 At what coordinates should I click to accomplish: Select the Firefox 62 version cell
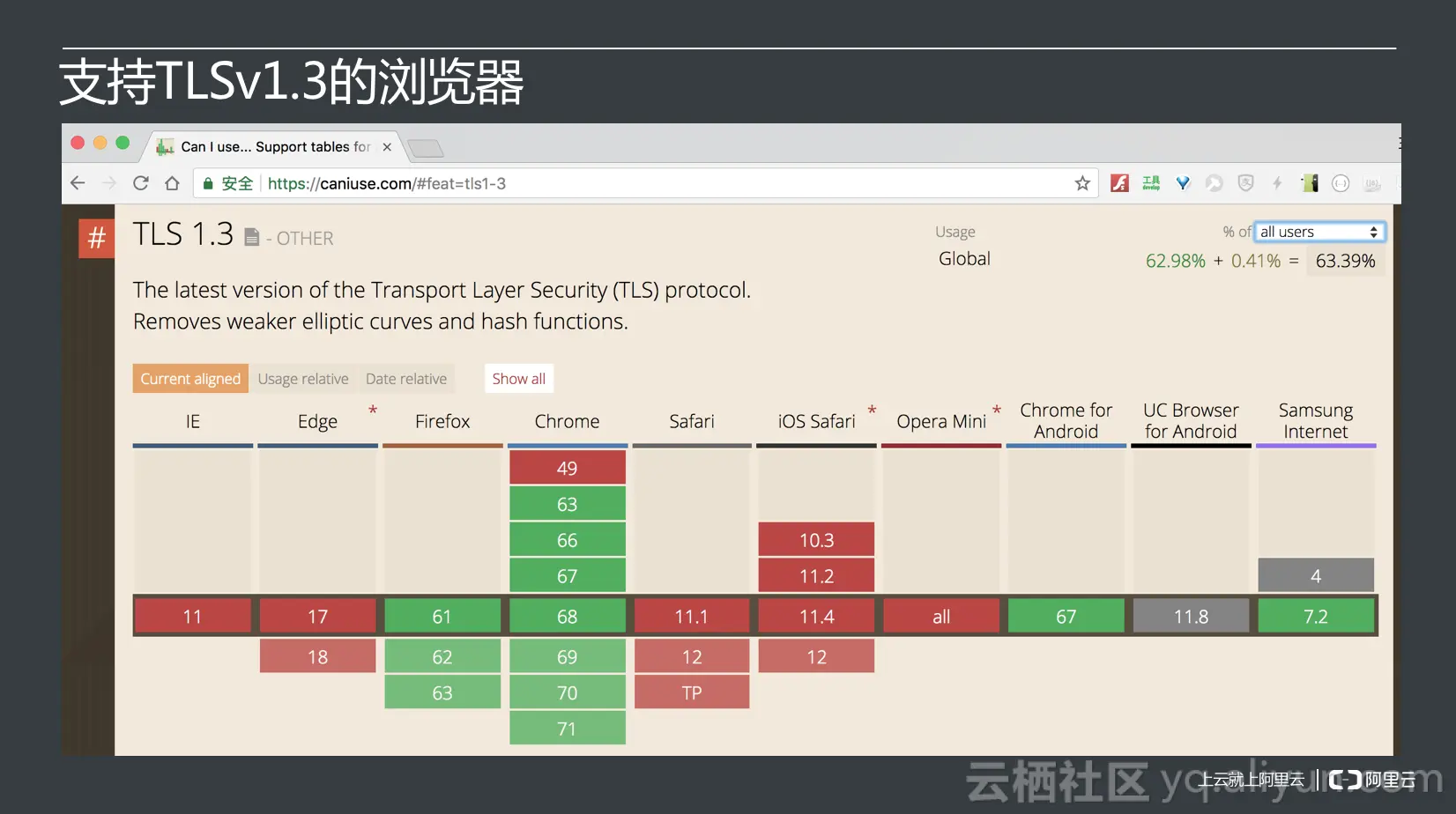tap(442, 656)
